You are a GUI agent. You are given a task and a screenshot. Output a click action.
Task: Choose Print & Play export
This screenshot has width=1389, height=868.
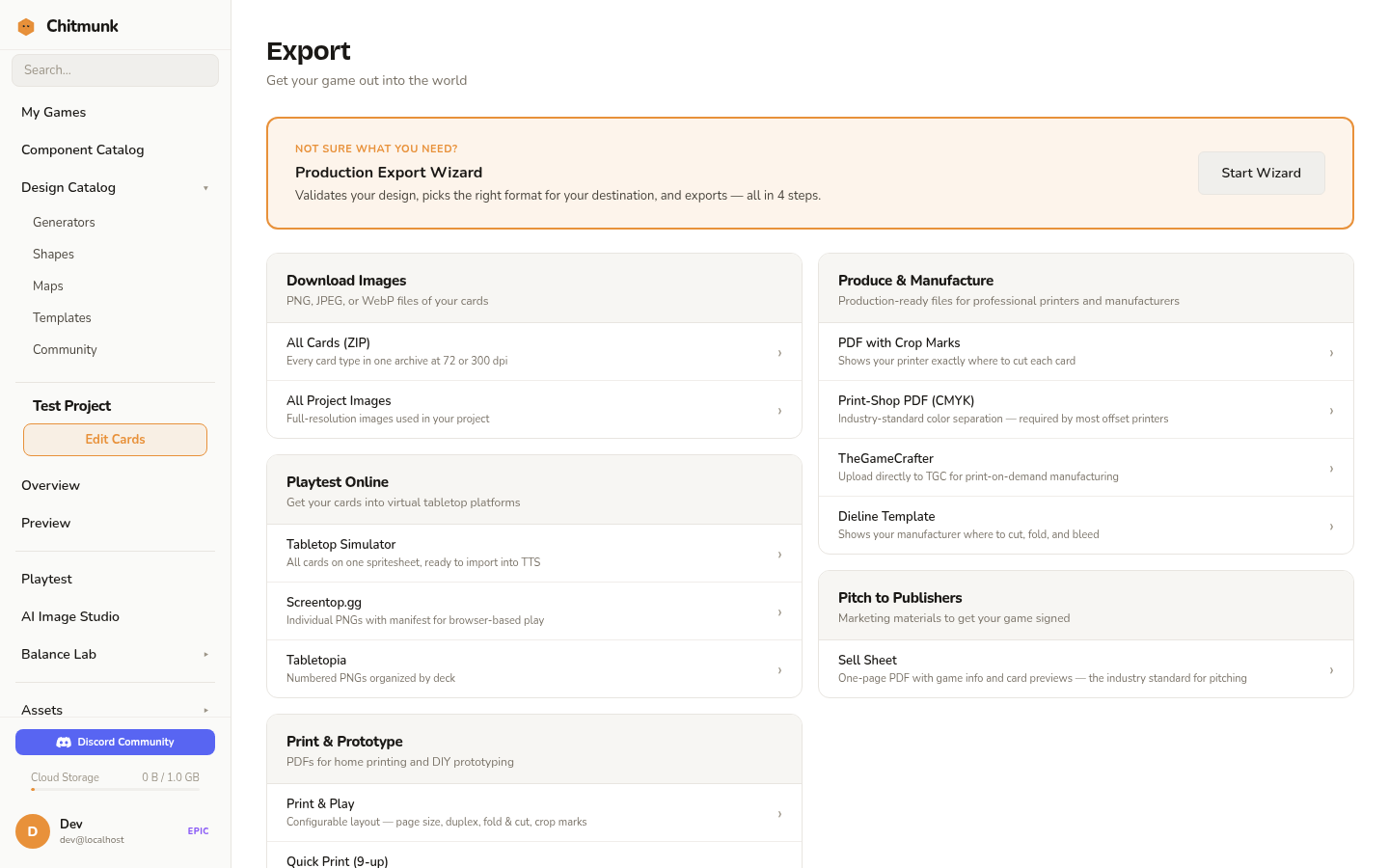pos(534,813)
